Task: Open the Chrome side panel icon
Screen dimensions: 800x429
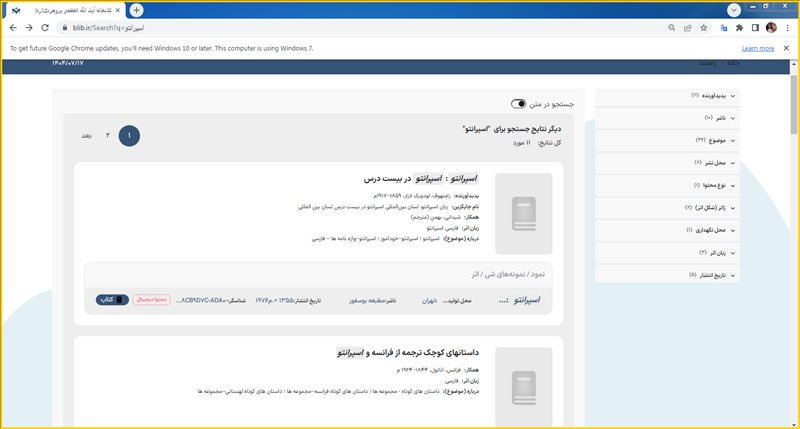Action: tap(755, 28)
